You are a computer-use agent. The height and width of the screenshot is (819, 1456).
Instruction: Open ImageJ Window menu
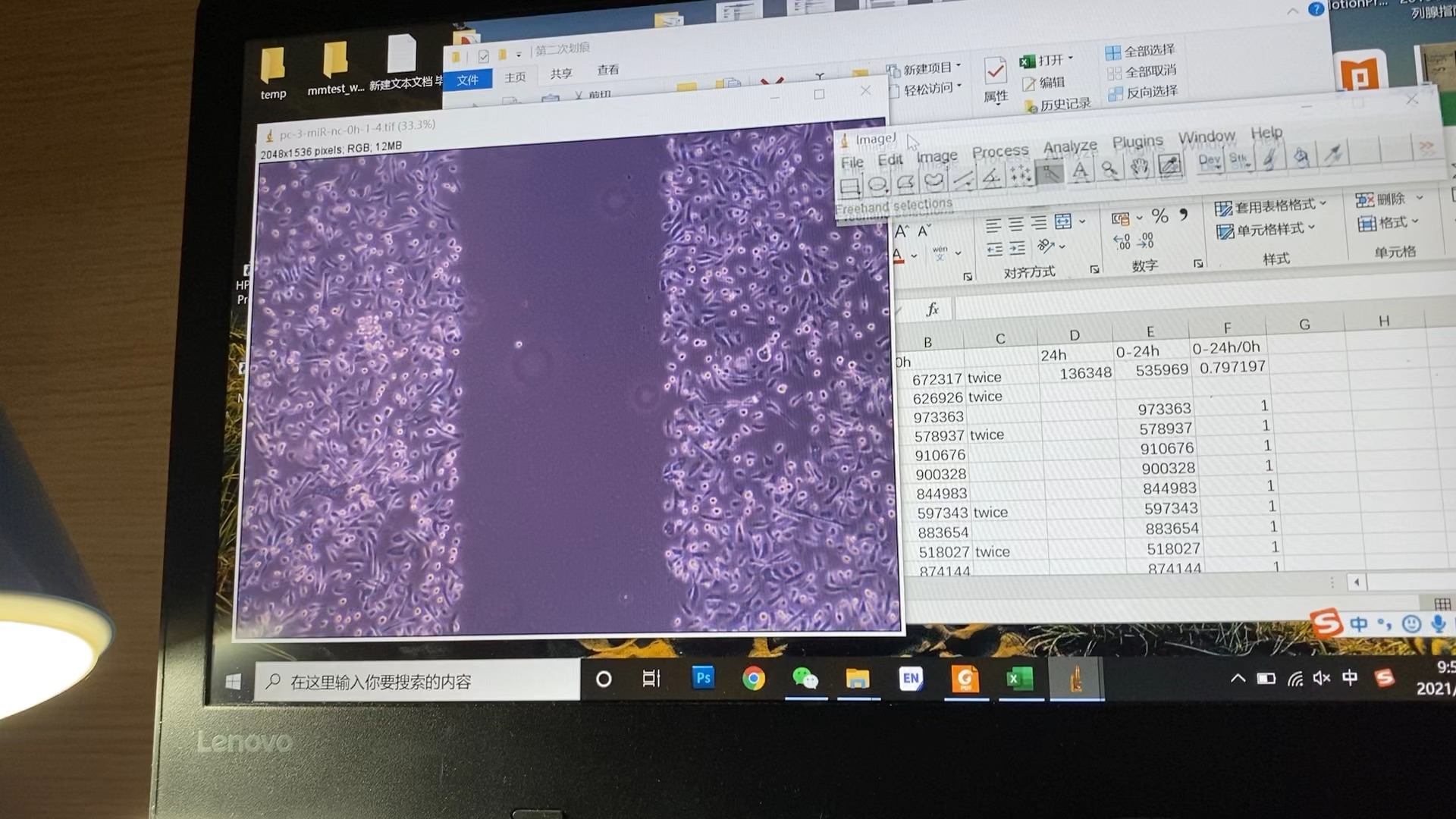click(1207, 137)
